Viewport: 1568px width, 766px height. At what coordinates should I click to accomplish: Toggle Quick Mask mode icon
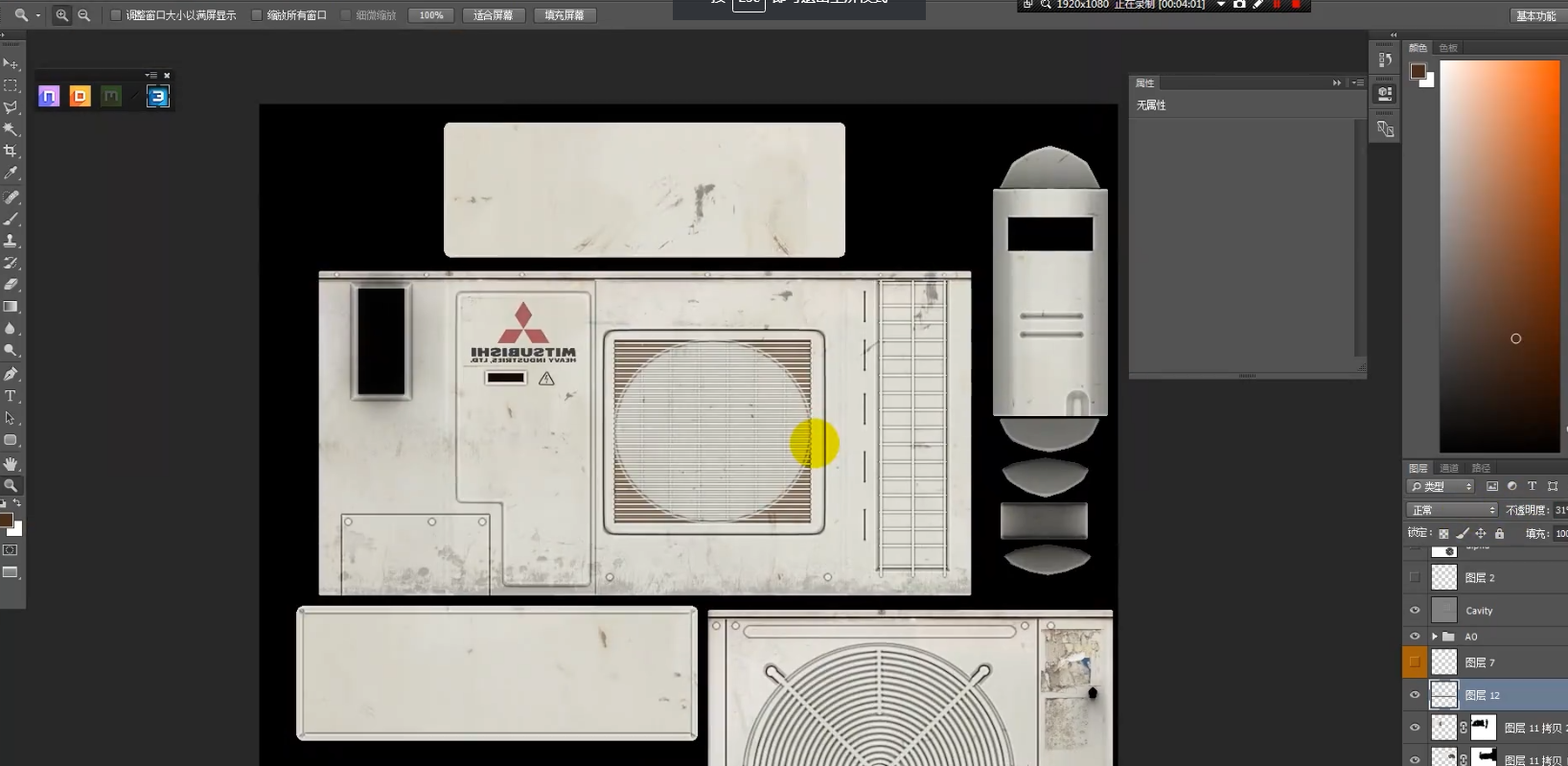click(x=11, y=550)
